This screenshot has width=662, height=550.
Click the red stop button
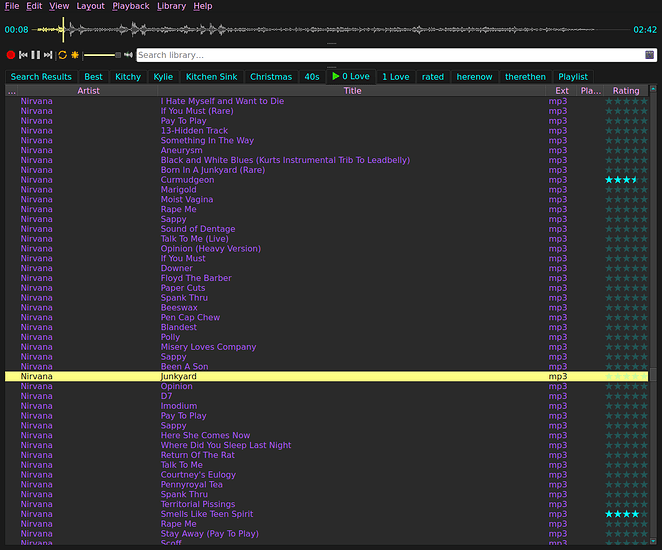pos(11,55)
